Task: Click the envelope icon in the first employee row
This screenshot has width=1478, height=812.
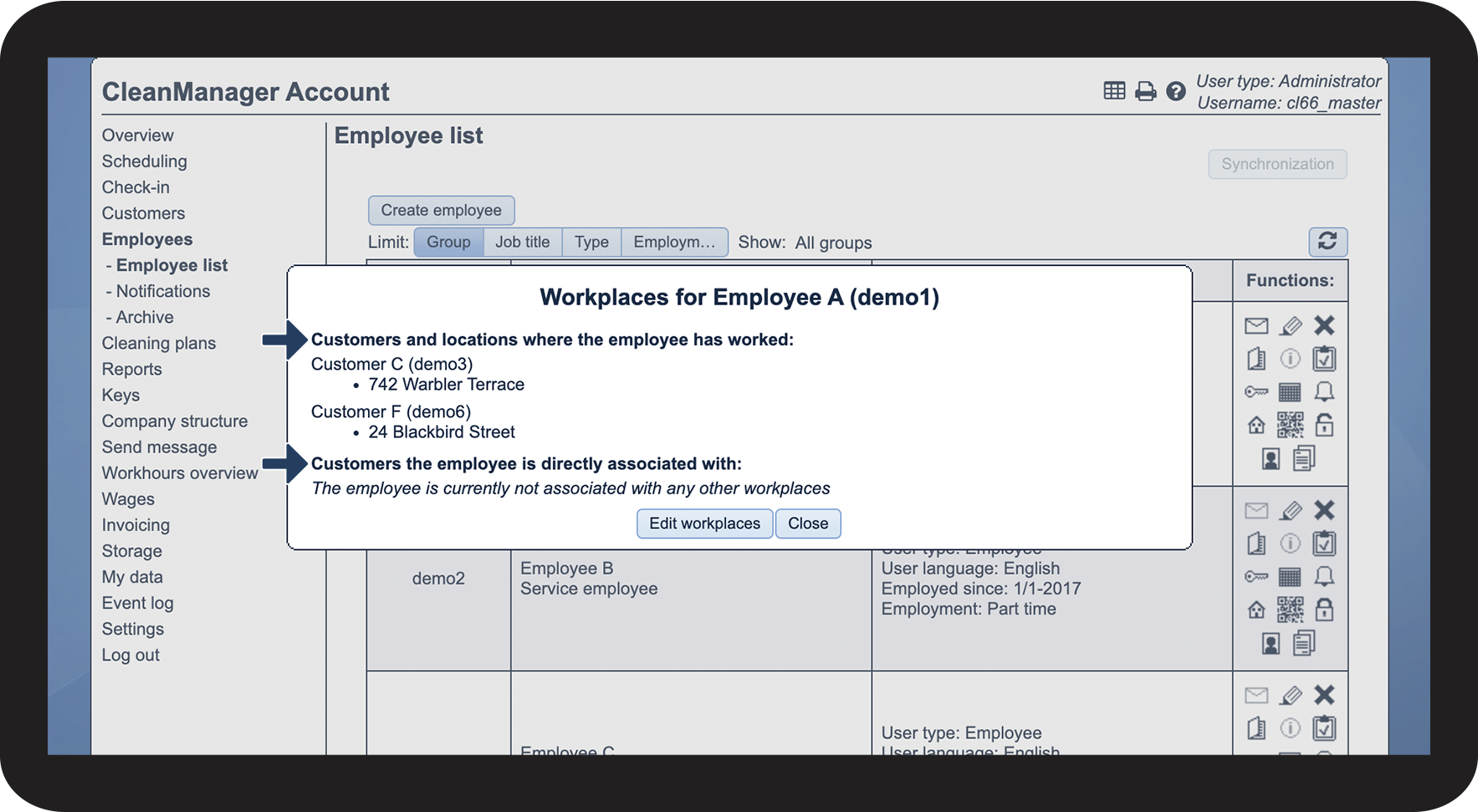Action: (1256, 325)
